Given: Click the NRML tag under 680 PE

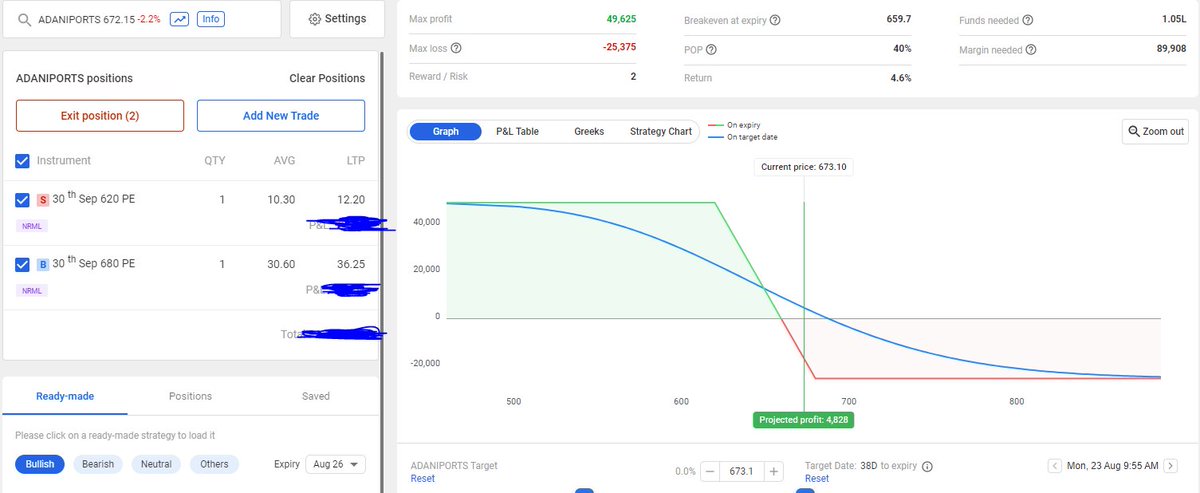Looking at the screenshot, I should coord(32,290).
